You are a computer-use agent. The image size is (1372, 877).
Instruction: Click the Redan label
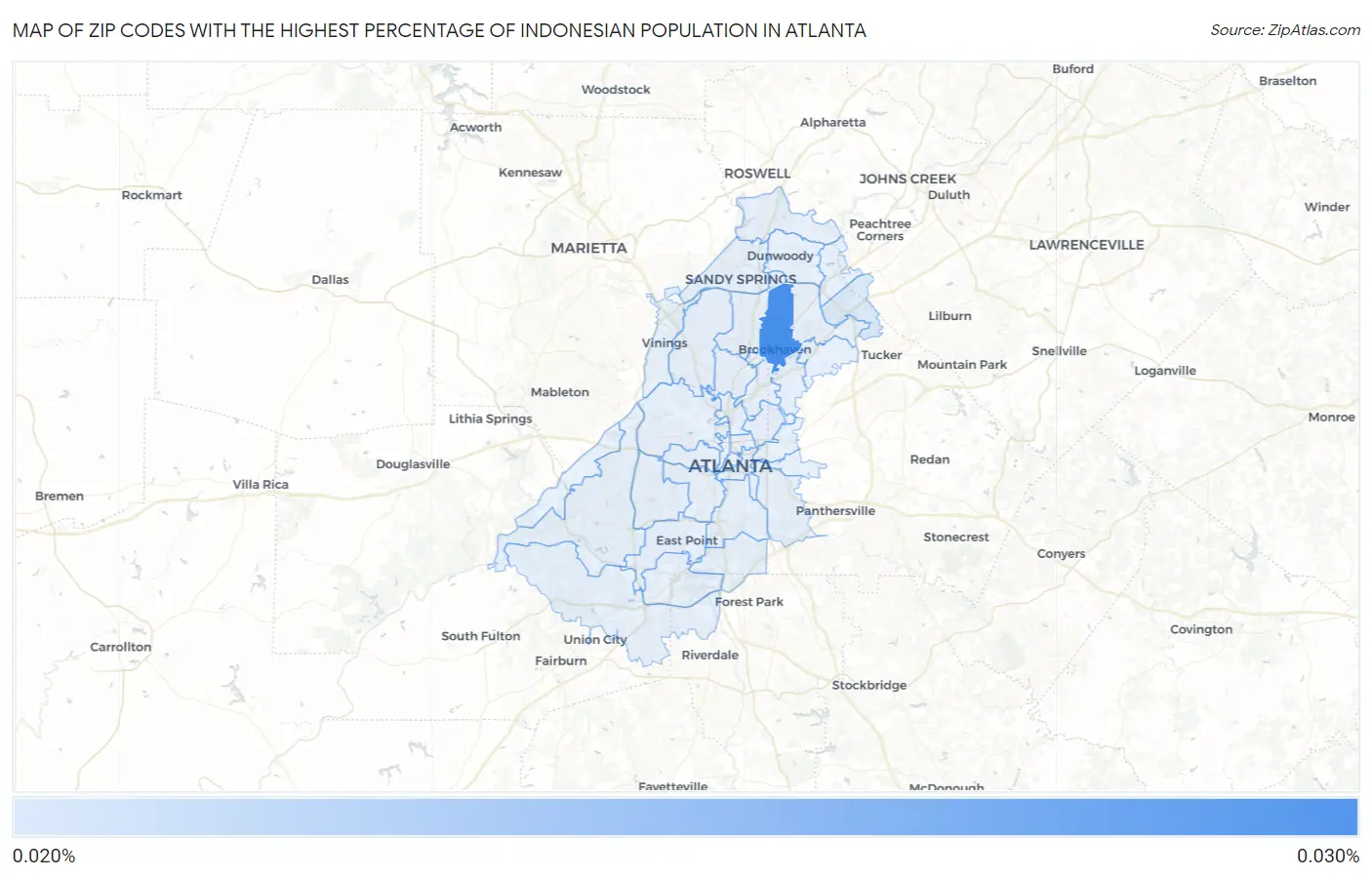pos(929,459)
